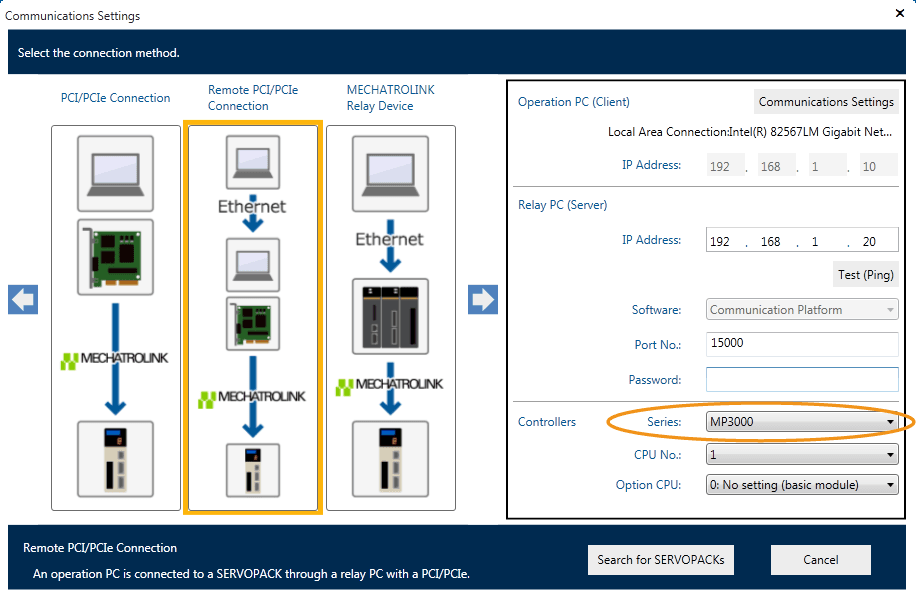Image resolution: width=917 pixels, height=597 pixels.
Task: Choose MECHATROLINK Relay Device connection method
Action: click(x=390, y=98)
